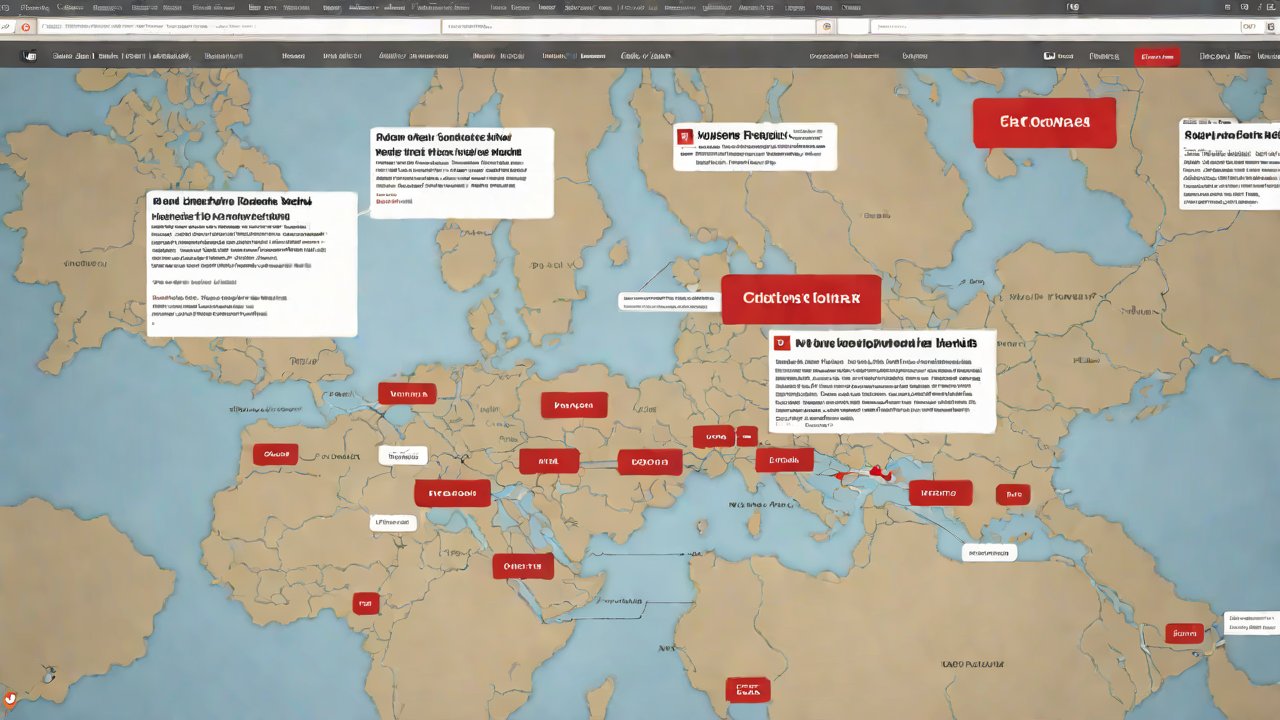Click the red square icon in the center-right popup card
The width and height of the screenshot is (1280, 720).
[x=782, y=344]
